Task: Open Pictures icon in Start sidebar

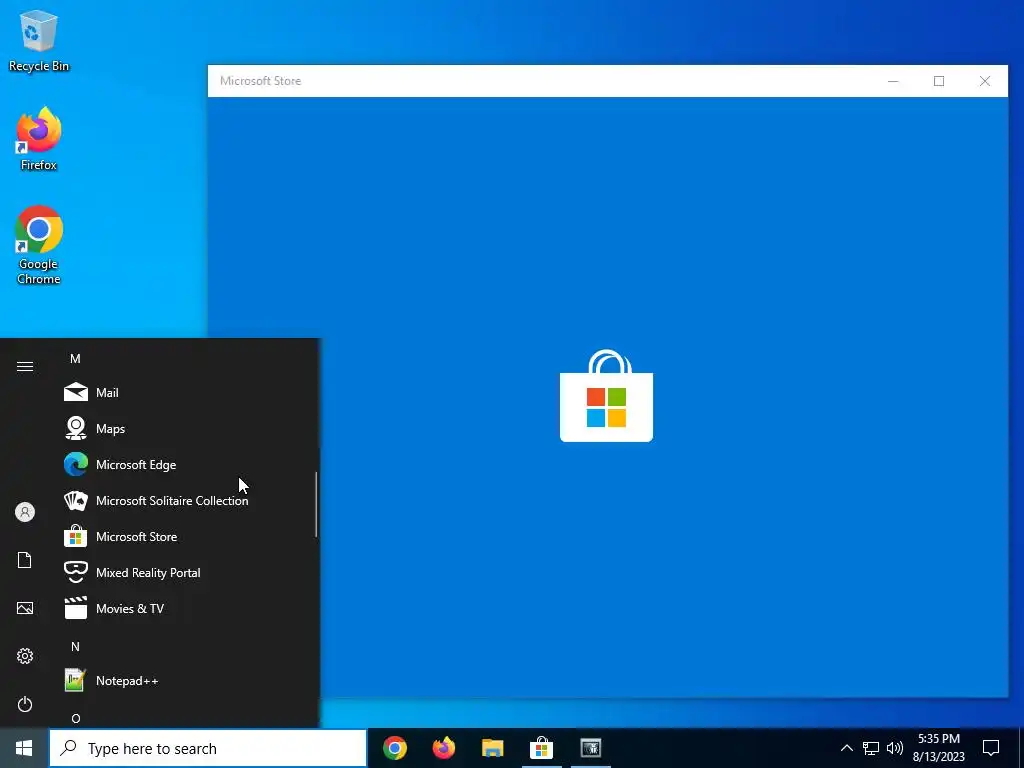Action: click(x=25, y=608)
